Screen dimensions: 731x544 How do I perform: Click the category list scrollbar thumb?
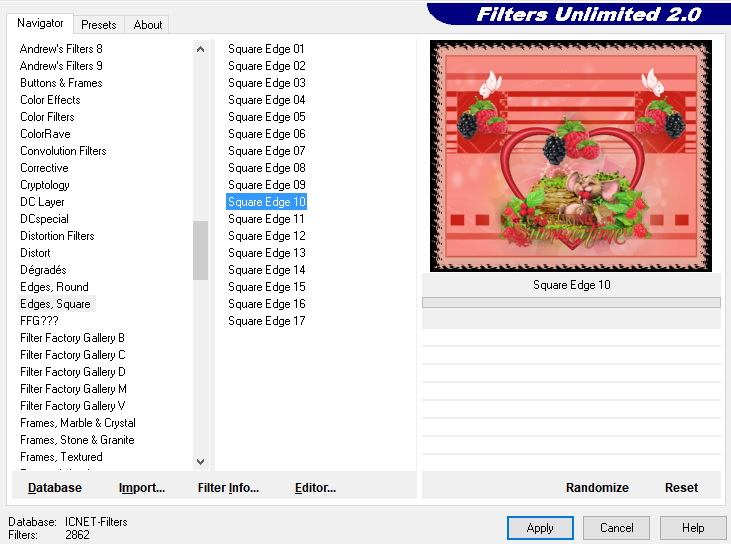pos(200,250)
